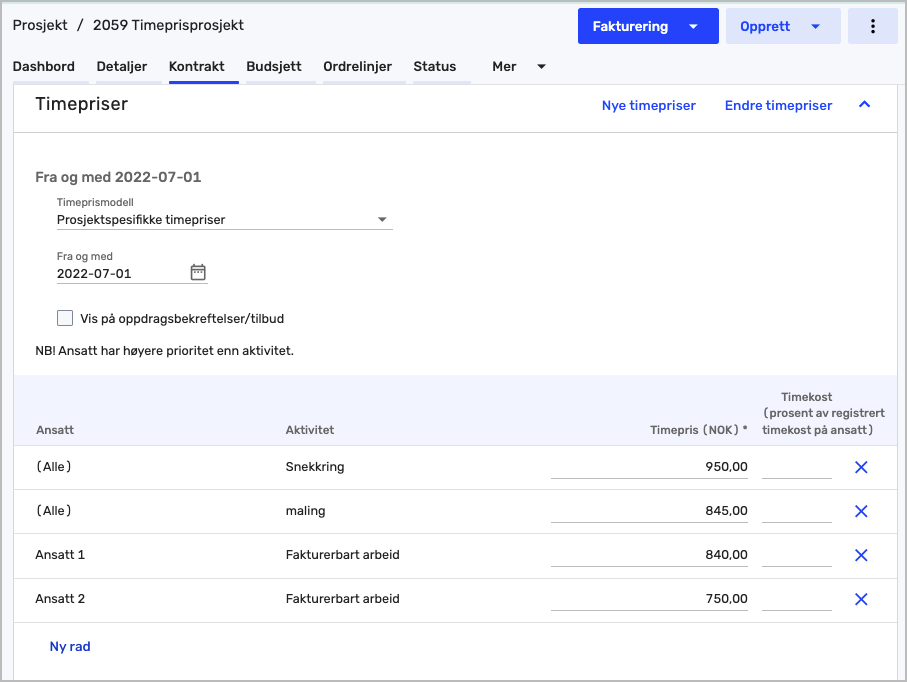
Task: Open the three-dot more options menu
Action: 872,26
